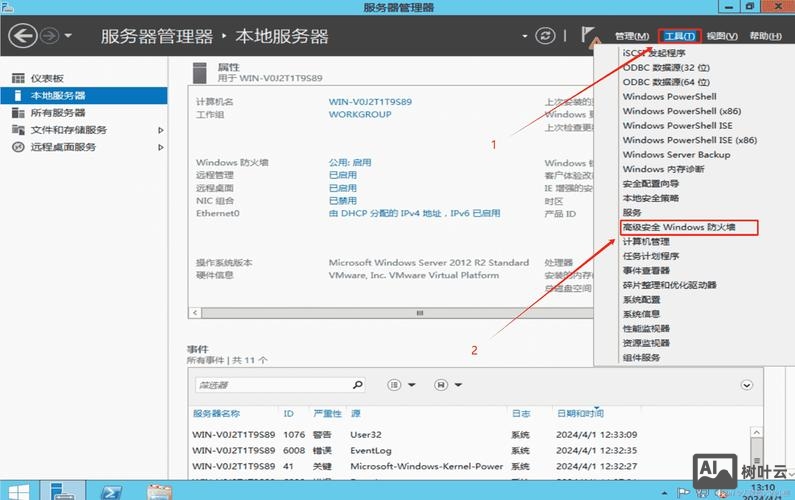Select the 所有服务器 icon in sidebar
795x500 pixels.
coord(17,113)
